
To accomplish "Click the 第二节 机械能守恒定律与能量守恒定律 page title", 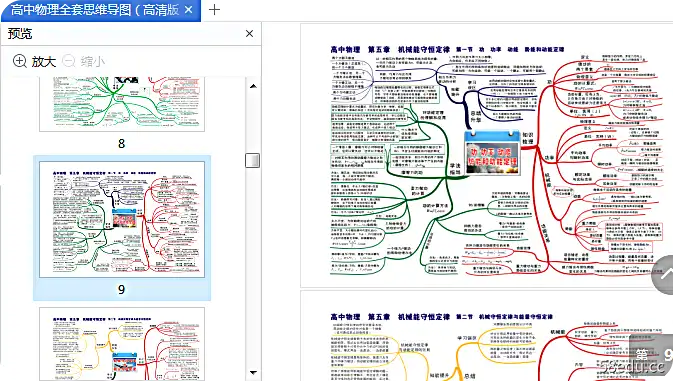I will [442, 317].
